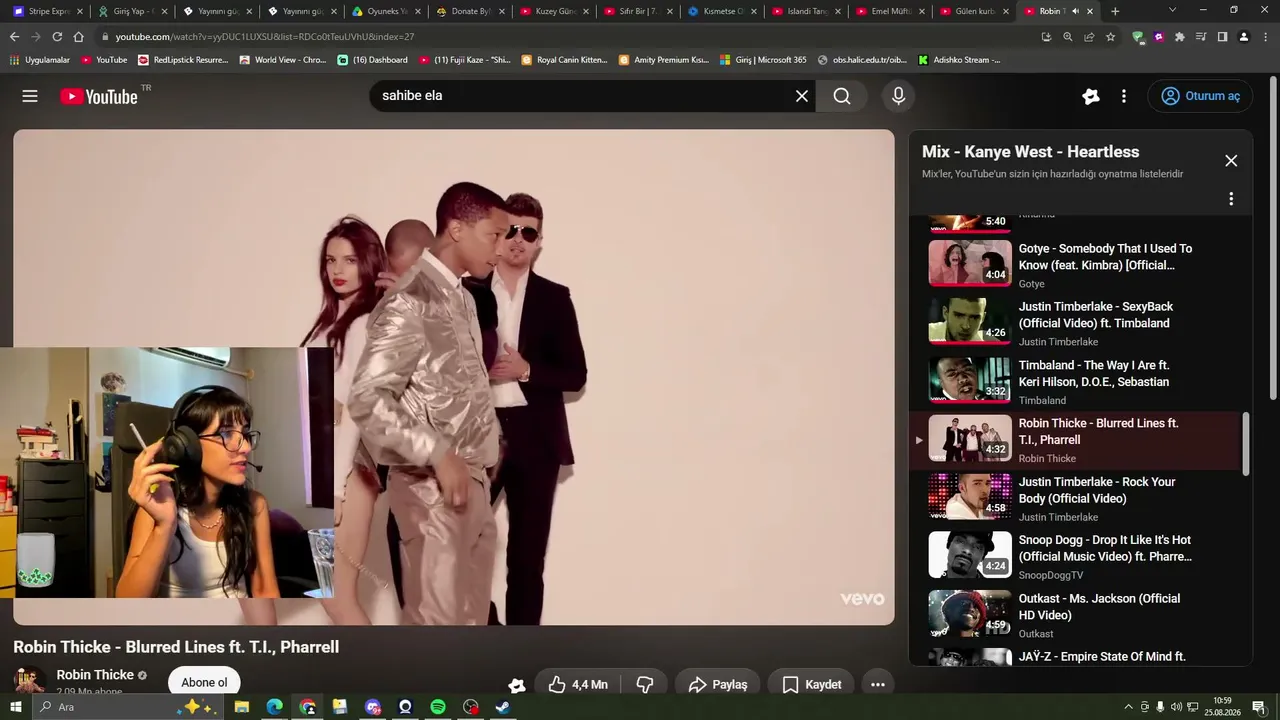Image resolution: width=1280 pixels, height=720 pixels.
Task: Open Chrome media controls icon
Action: (x=1201, y=37)
